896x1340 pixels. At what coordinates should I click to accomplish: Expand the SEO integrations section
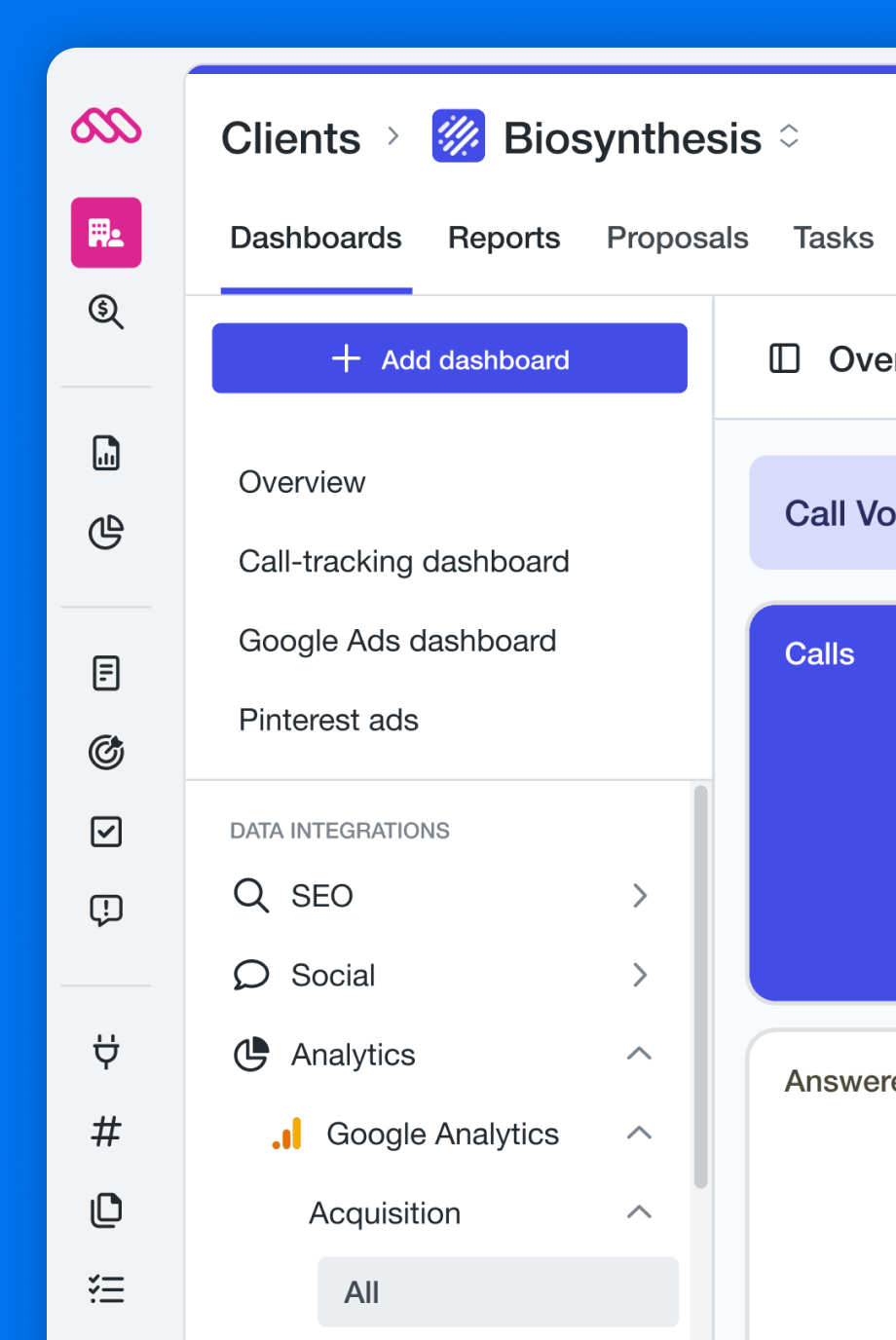pos(639,896)
